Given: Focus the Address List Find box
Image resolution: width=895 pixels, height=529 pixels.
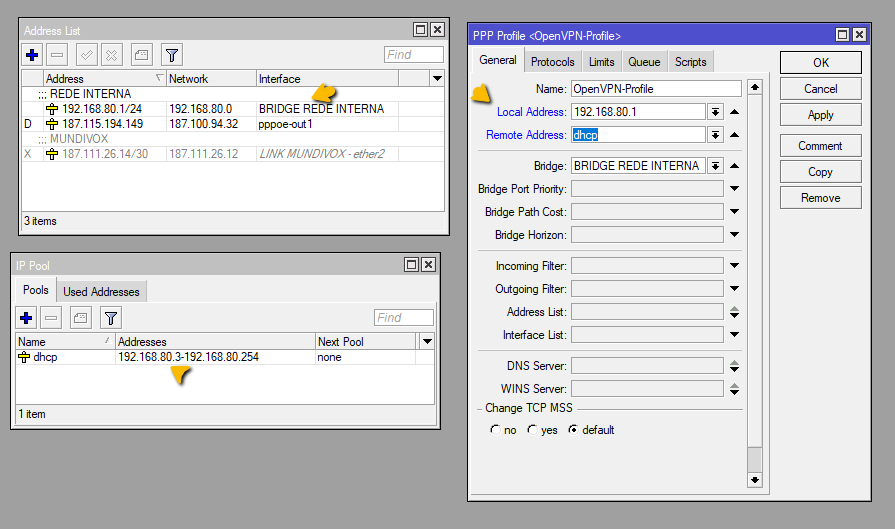Looking at the screenshot, I should coord(414,55).
